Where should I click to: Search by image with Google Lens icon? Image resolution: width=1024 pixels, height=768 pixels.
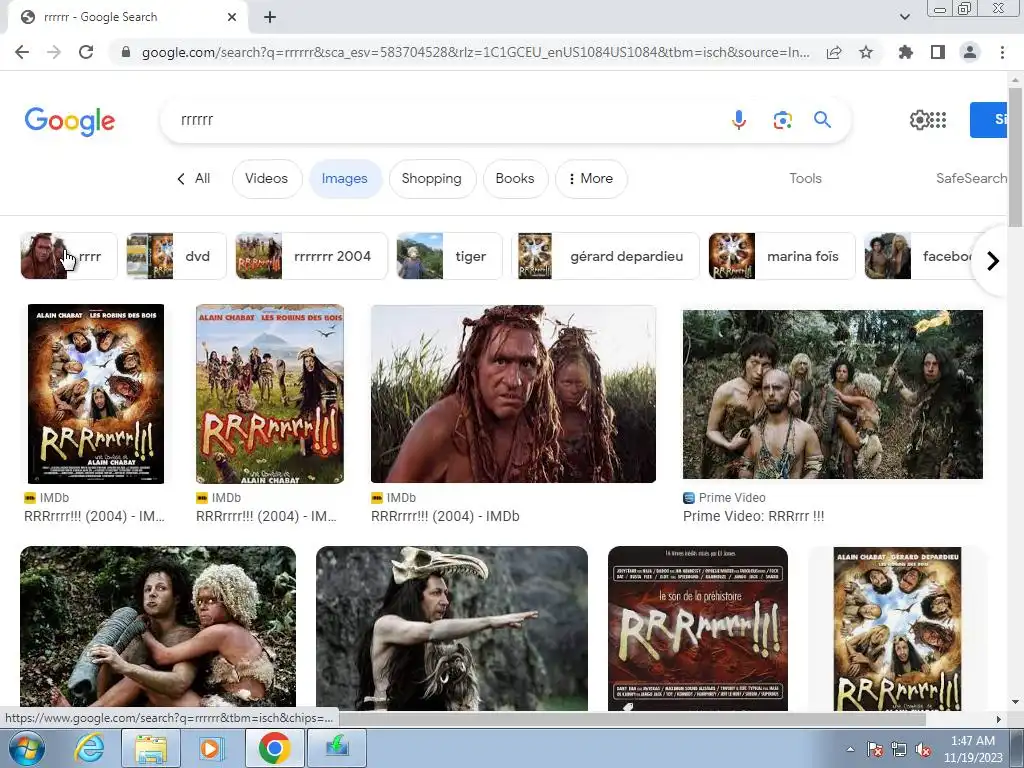(782, 120)
